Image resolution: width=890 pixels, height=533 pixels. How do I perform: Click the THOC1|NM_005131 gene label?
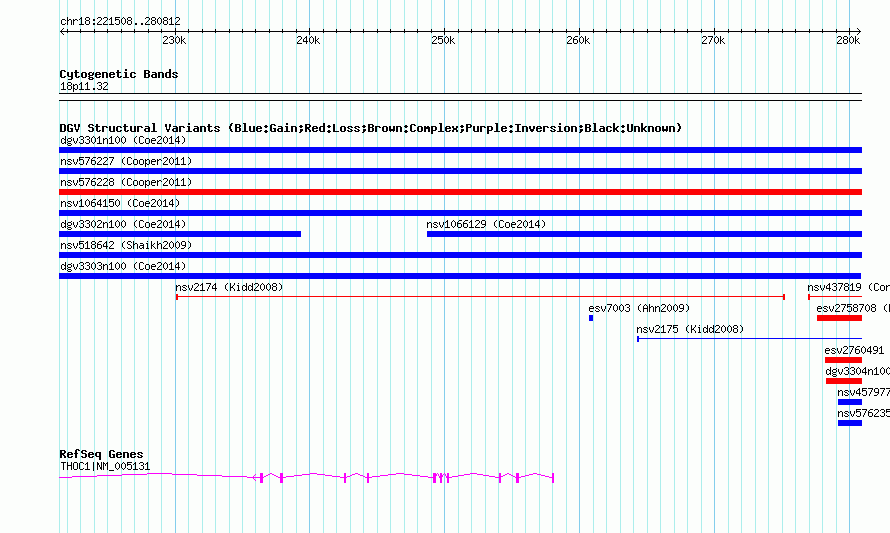click(105, 467)
